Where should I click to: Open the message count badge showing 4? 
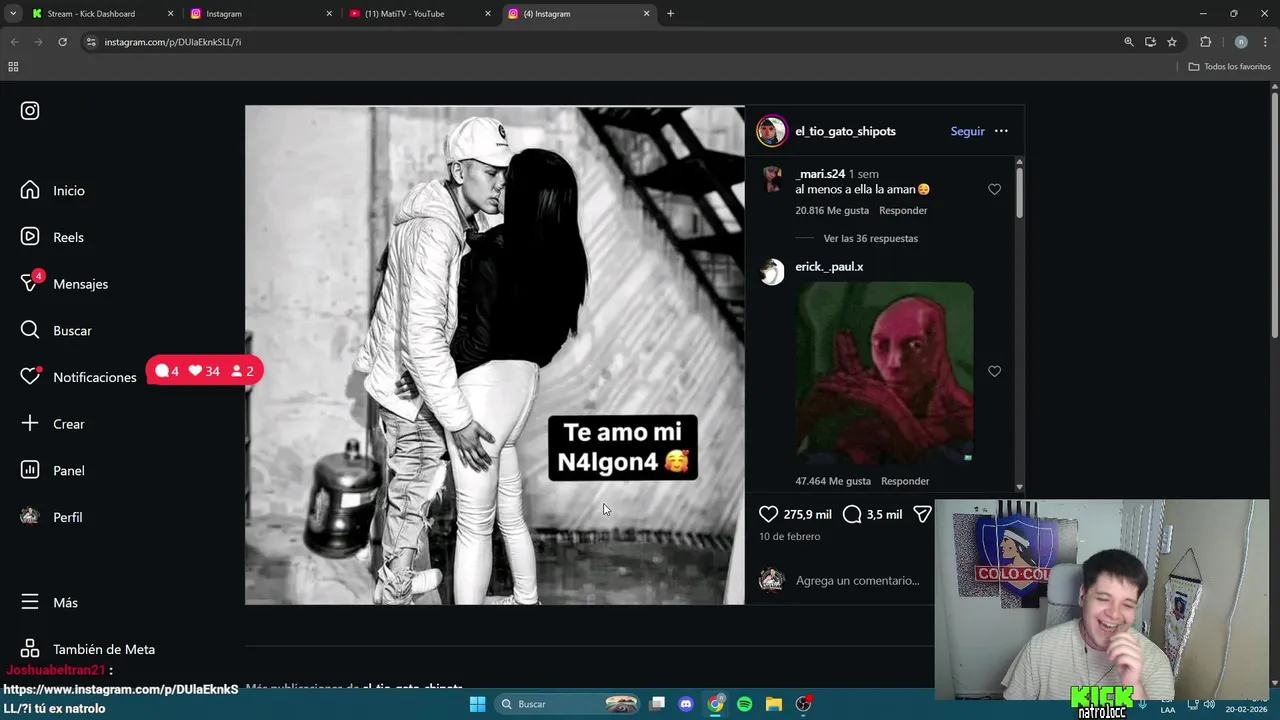tap(167, 371)
